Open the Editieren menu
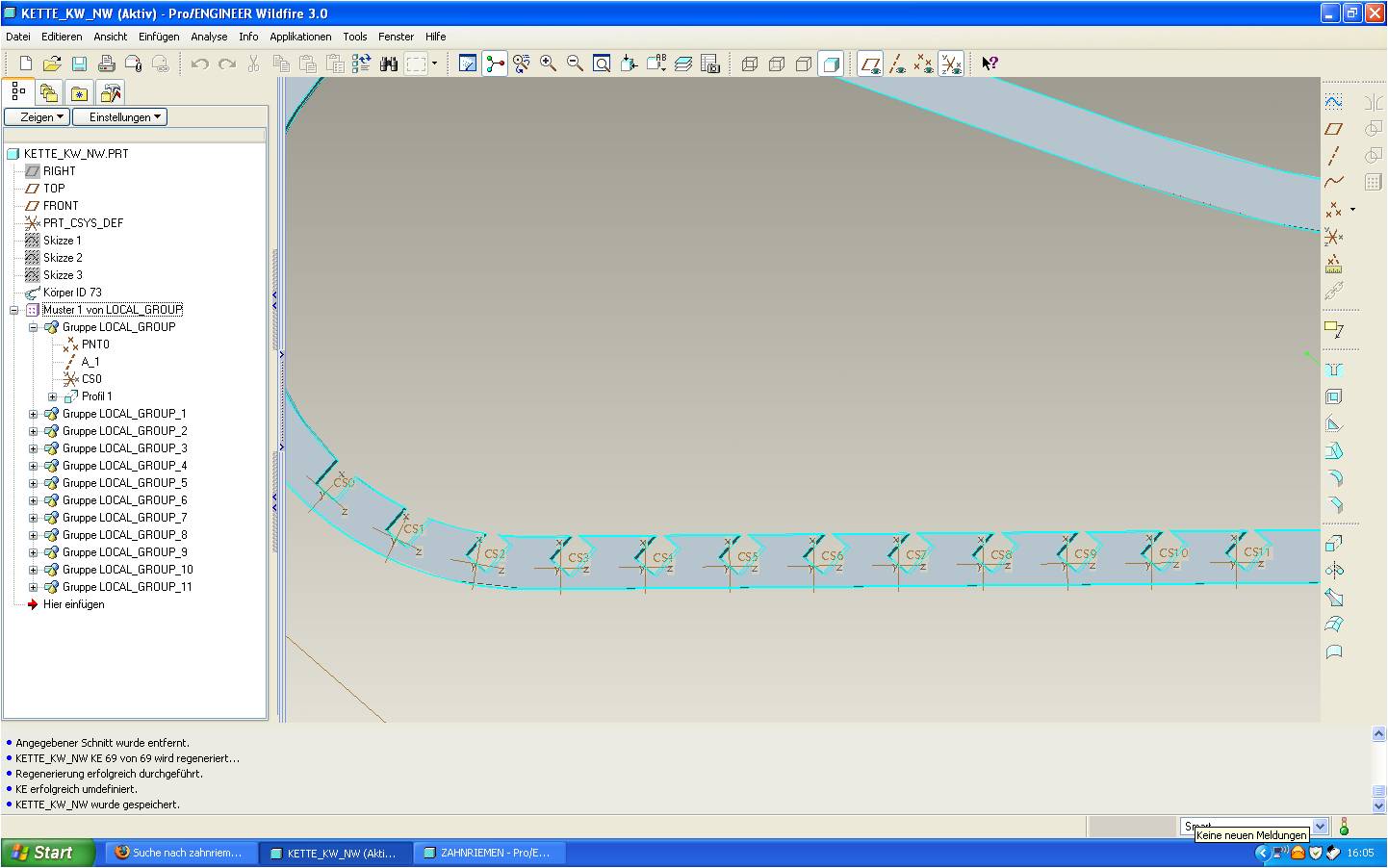The width and height of the screenshot is (1388, 868). tap(62, 37)
